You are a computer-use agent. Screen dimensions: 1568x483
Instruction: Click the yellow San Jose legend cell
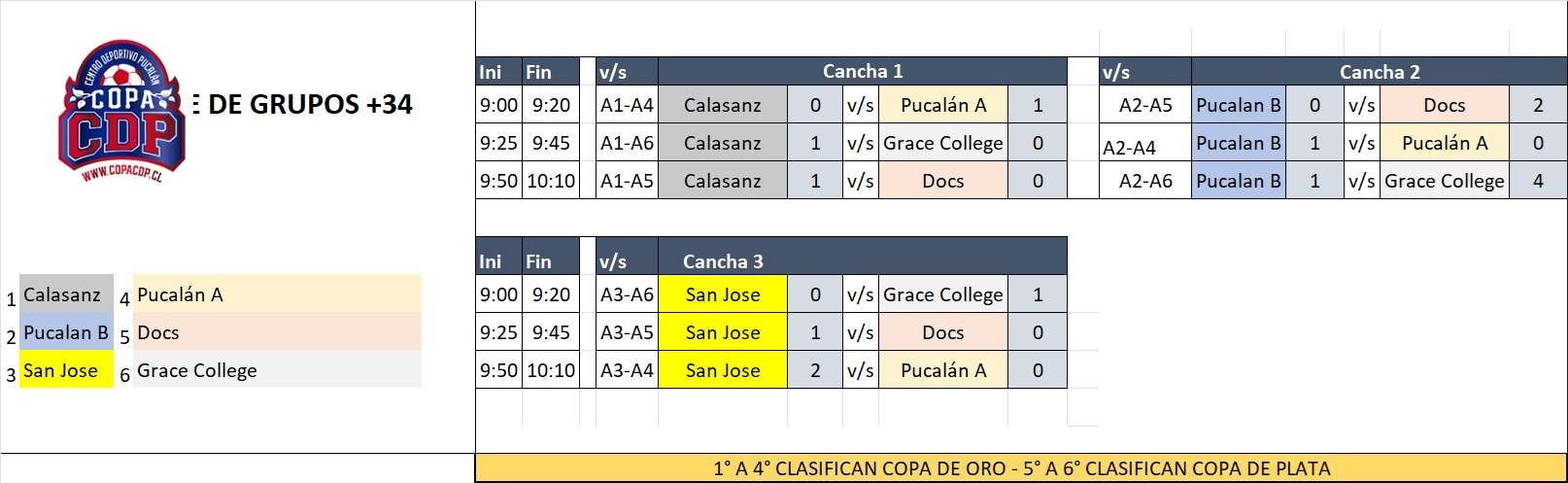click(66, 370)
